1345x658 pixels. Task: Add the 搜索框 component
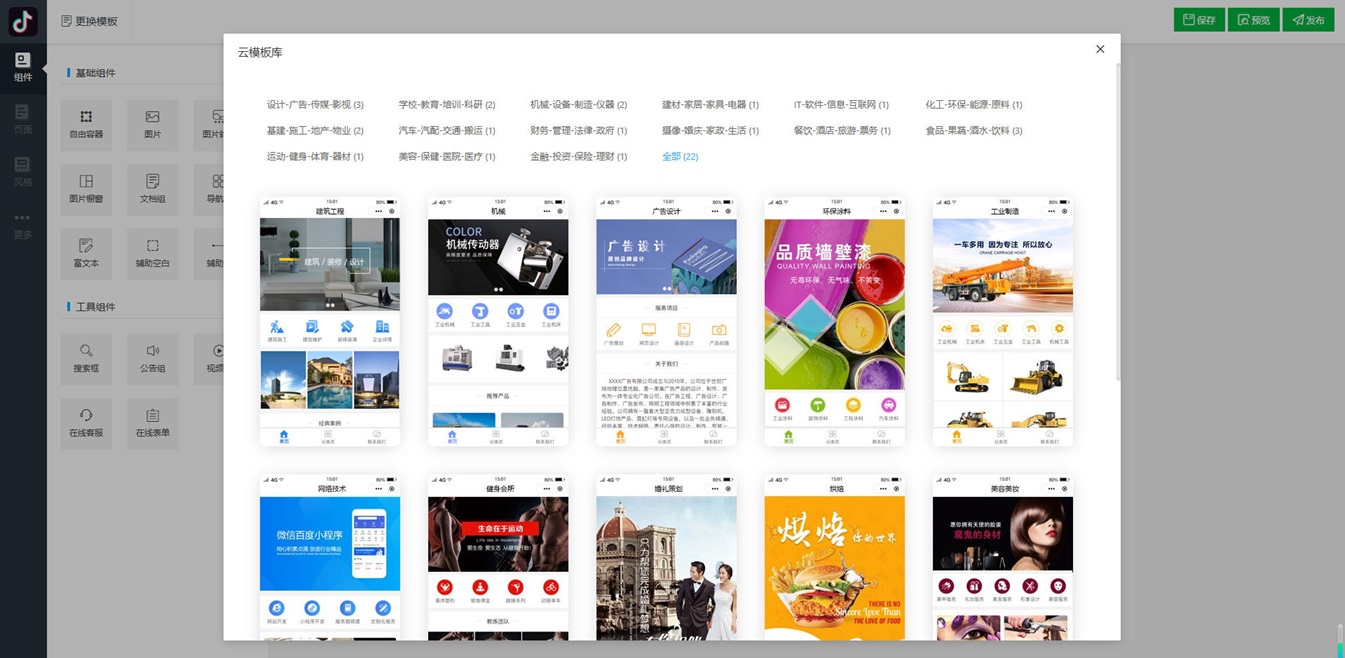86,359
